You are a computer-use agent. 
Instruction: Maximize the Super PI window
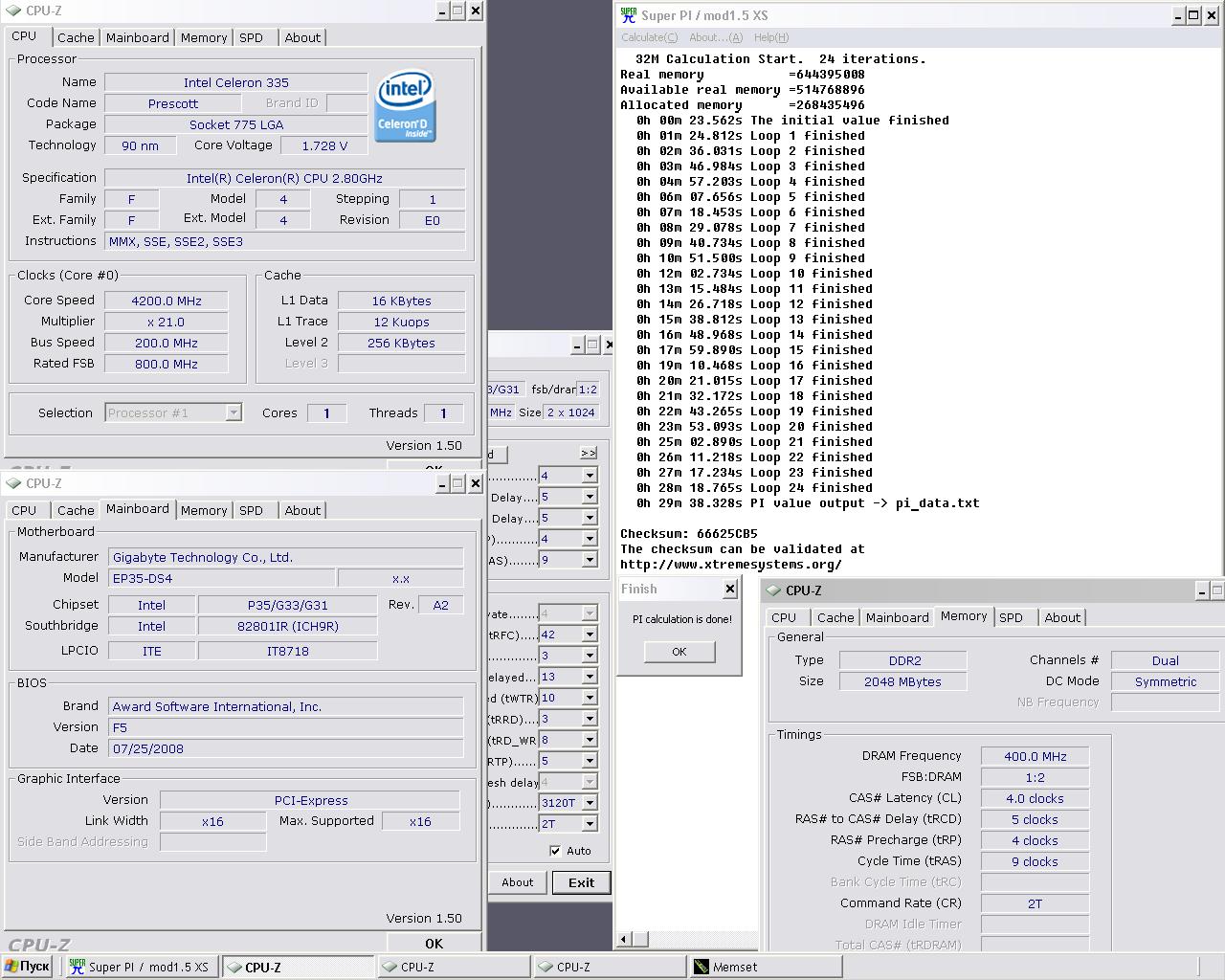point(1193,15)
